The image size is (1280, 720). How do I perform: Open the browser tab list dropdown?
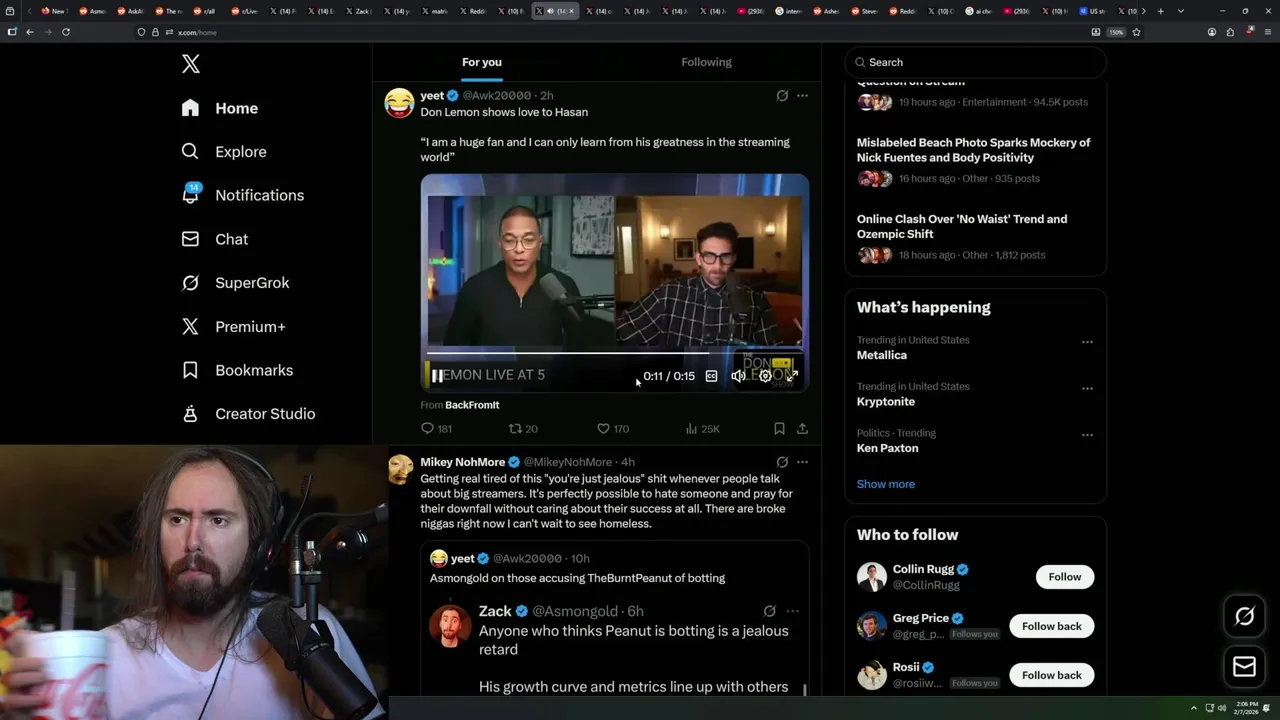click(x=1181, y=11)
